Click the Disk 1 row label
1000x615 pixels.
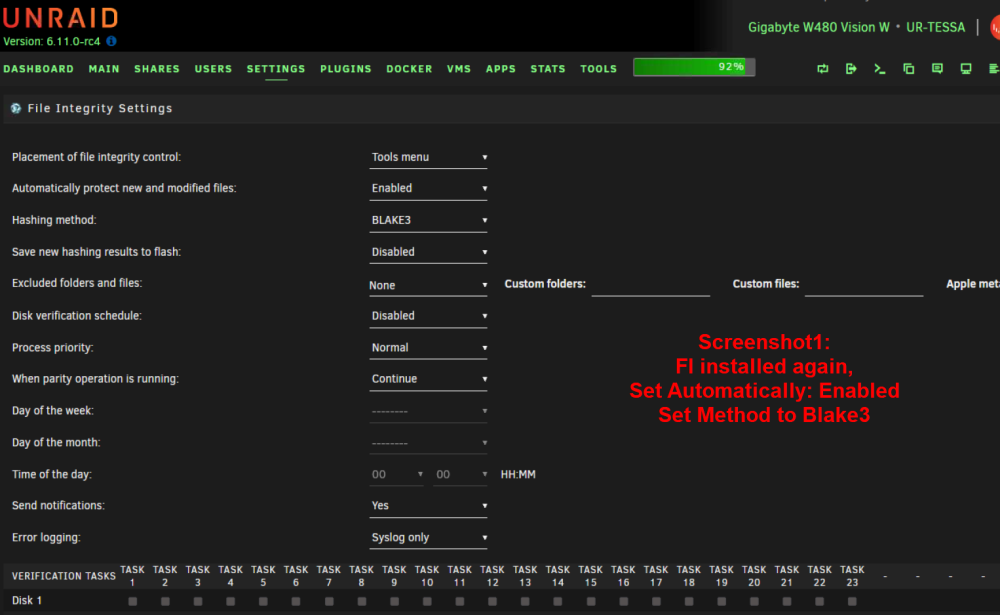[27, 600]
